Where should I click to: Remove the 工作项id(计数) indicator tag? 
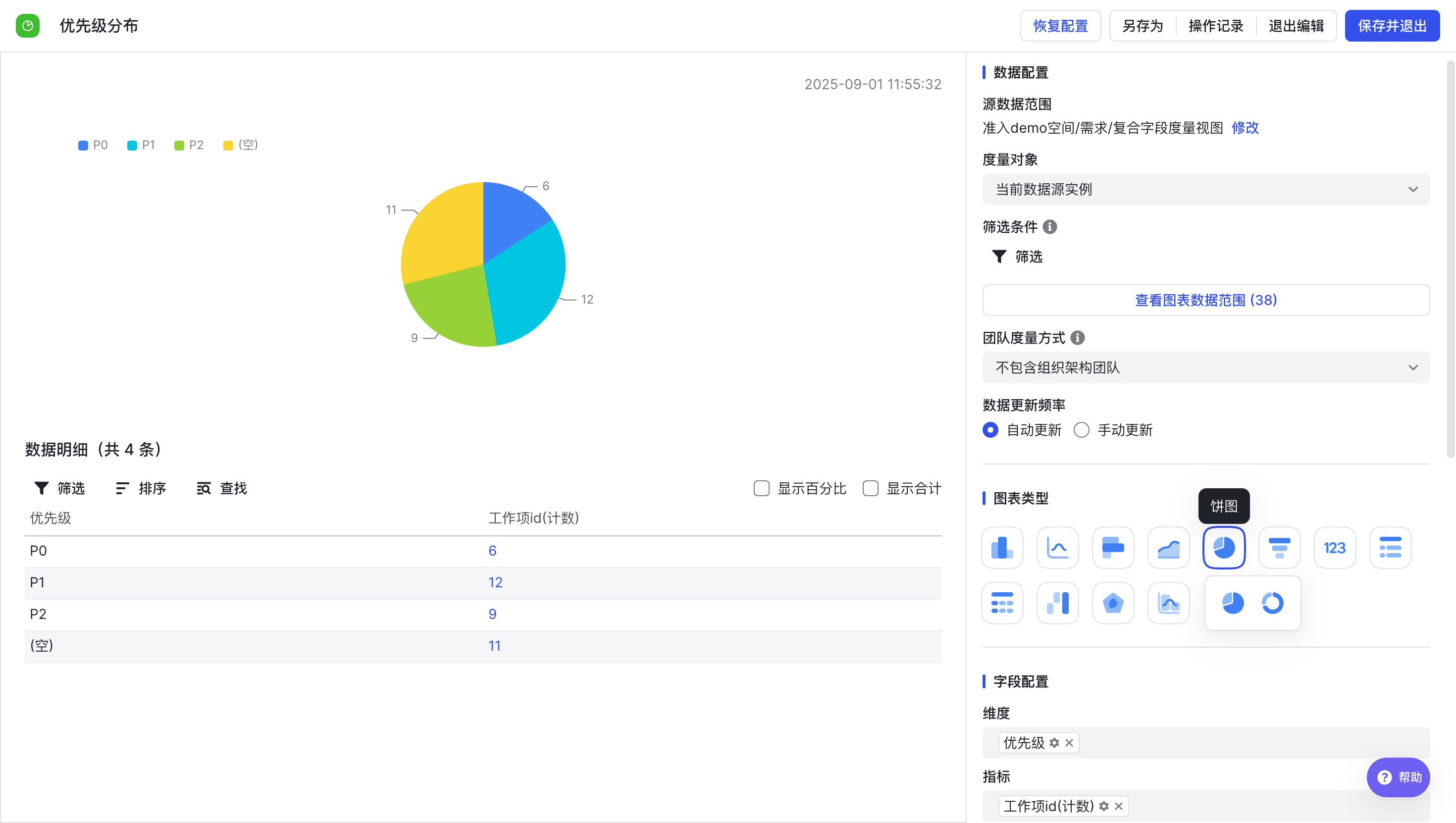[1119, 806]
